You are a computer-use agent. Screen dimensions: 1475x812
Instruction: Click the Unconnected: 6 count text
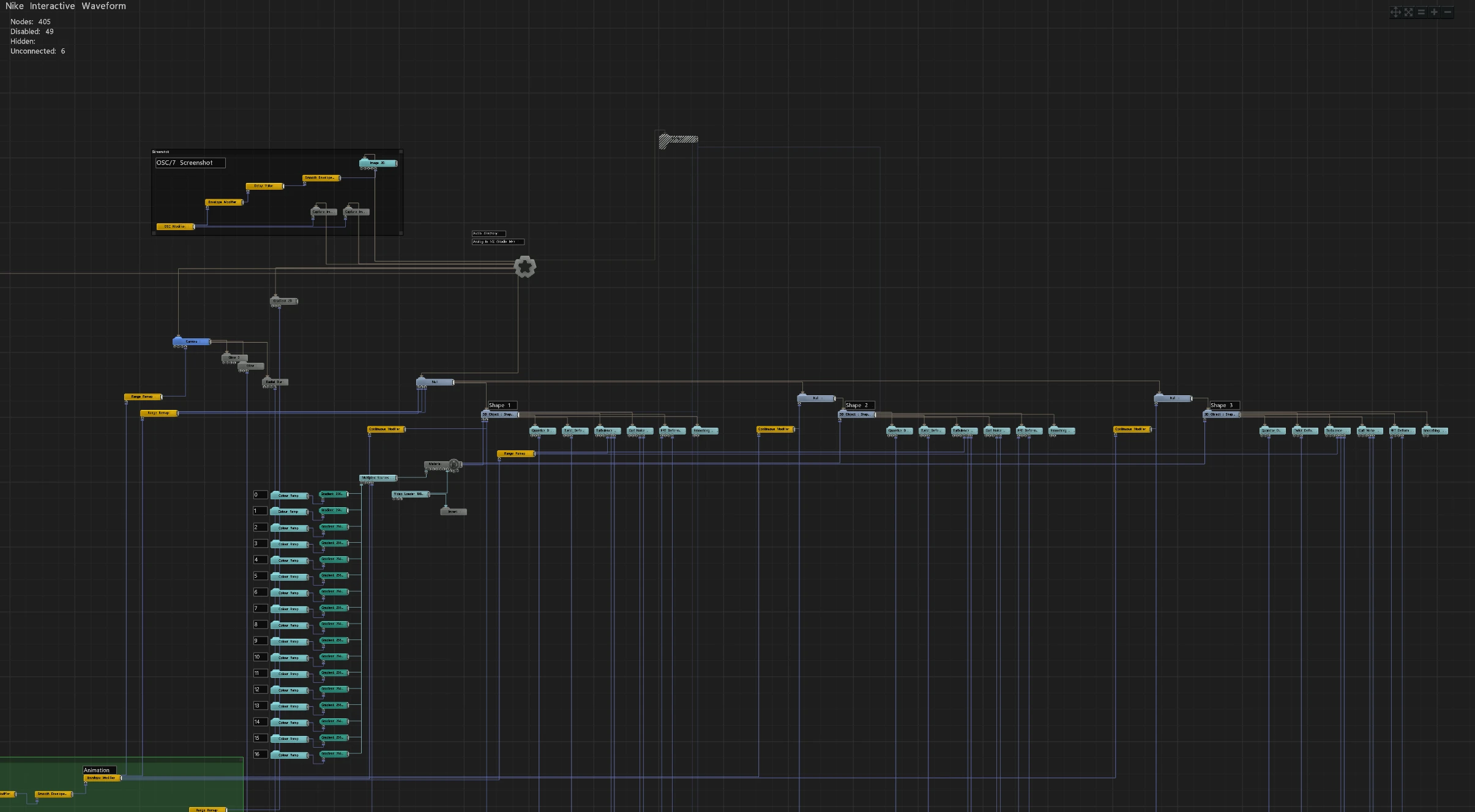point(37,51)
